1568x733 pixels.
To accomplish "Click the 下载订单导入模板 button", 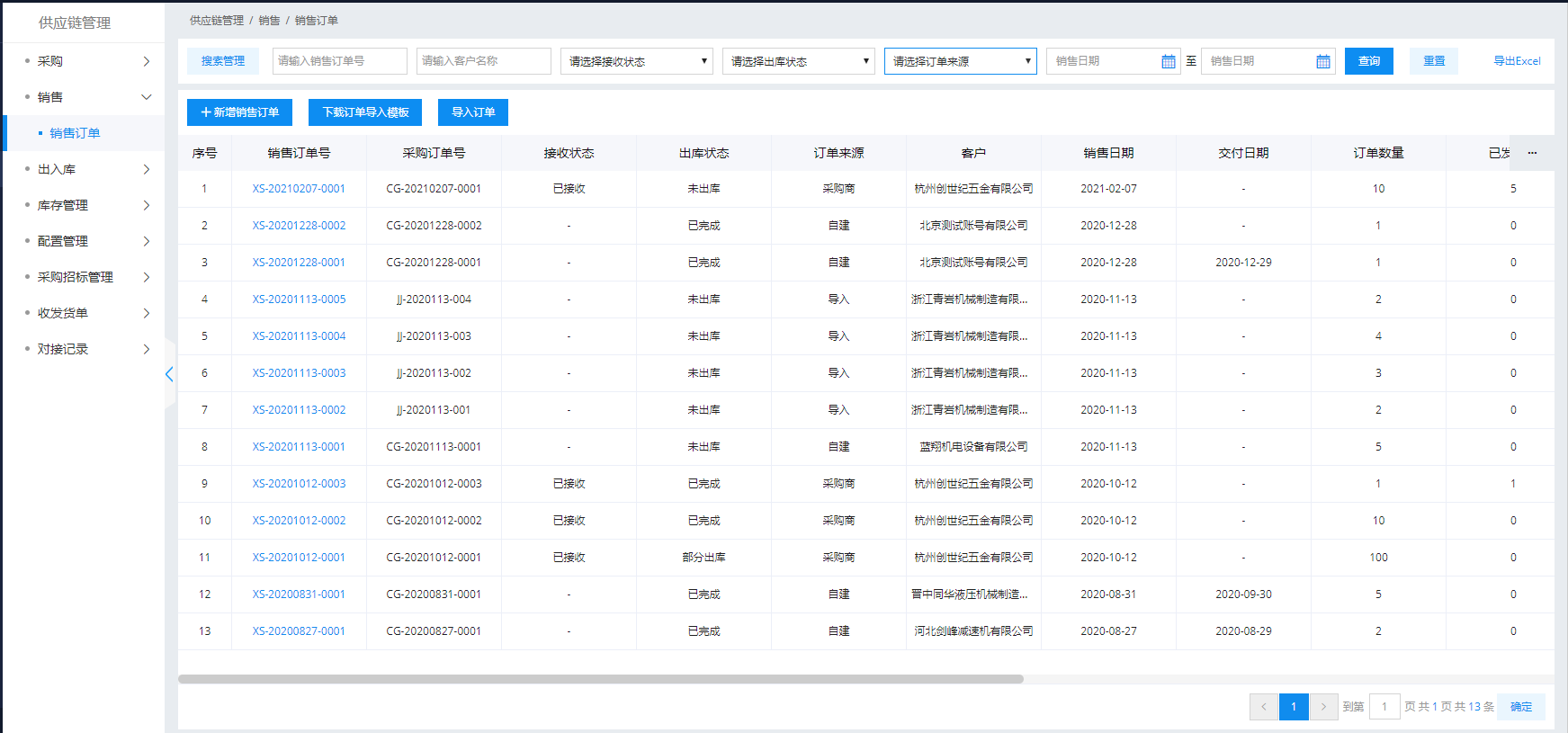I will point(365,112).
